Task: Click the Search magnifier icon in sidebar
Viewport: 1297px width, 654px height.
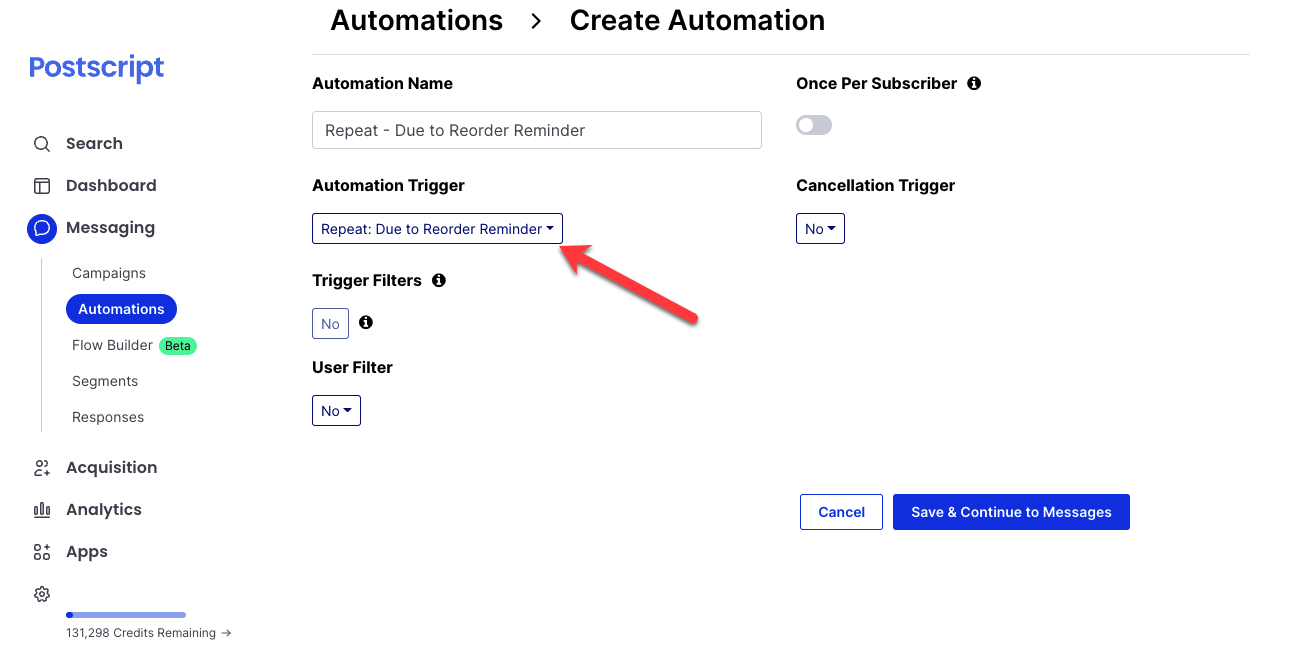Action: tap(42, 144)
